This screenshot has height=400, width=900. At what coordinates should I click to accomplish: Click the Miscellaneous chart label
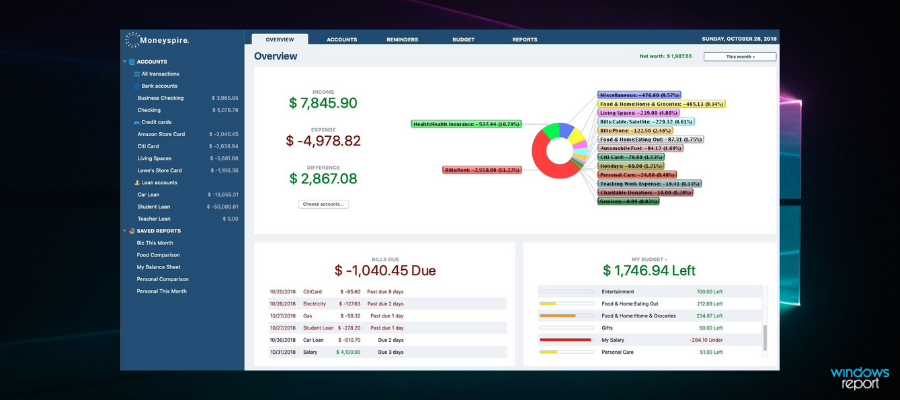click(x=639, y=95)
